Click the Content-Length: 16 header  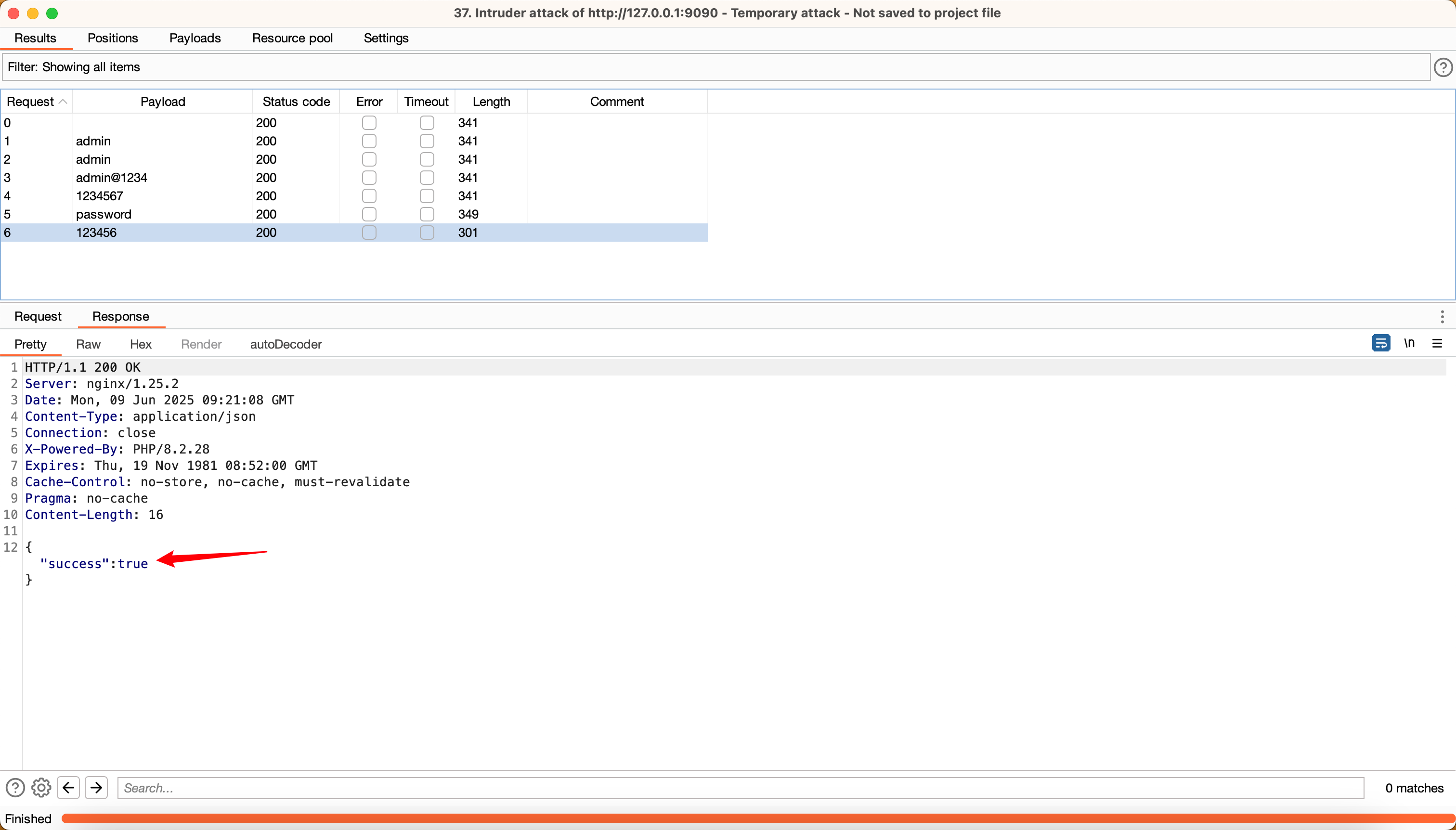[94, 515]
